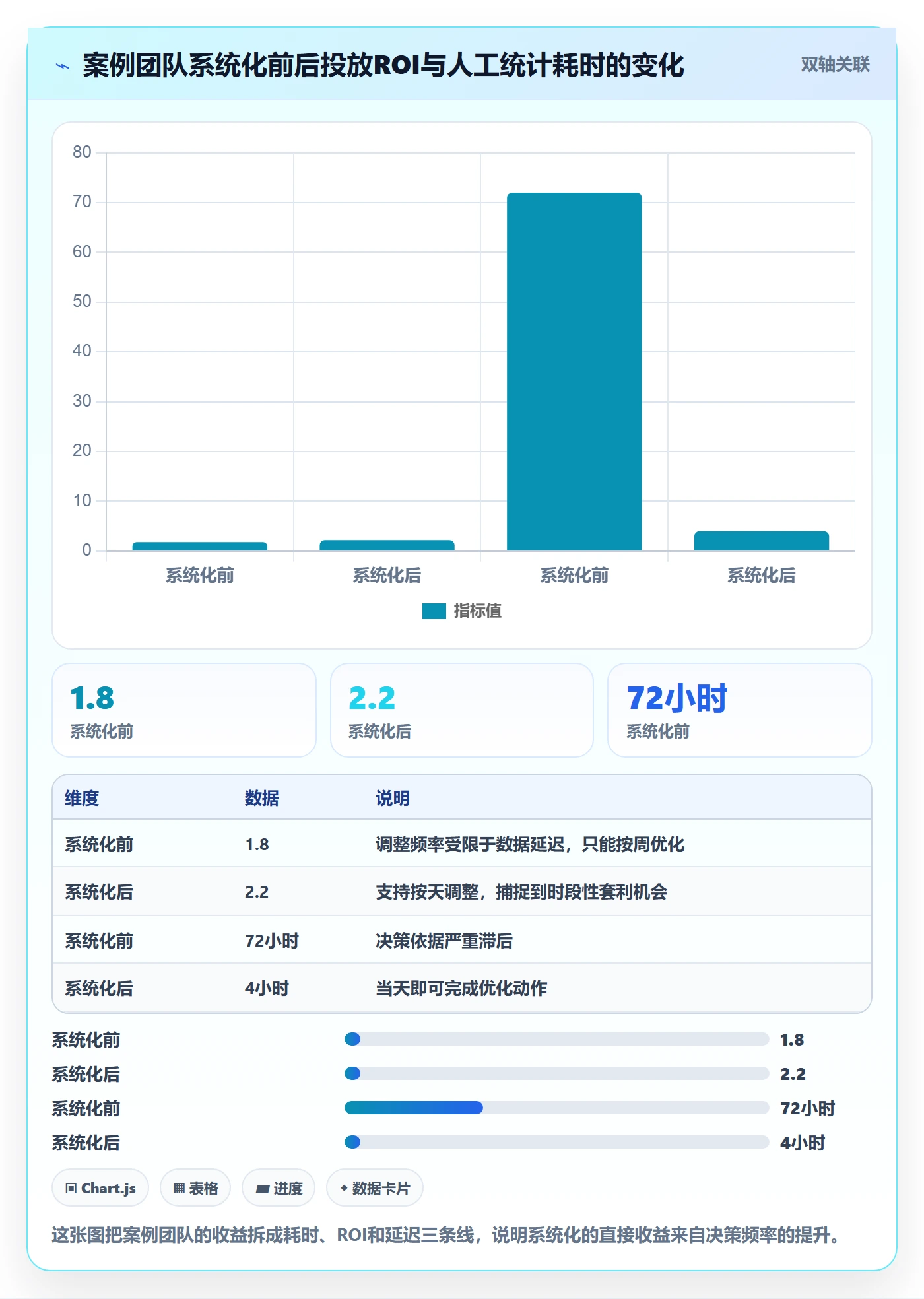Image resolution: width=924 pixels, height=1299 pixels.
Task: Click the progress bar ending at 1.8
Action: coord(557,1039)
